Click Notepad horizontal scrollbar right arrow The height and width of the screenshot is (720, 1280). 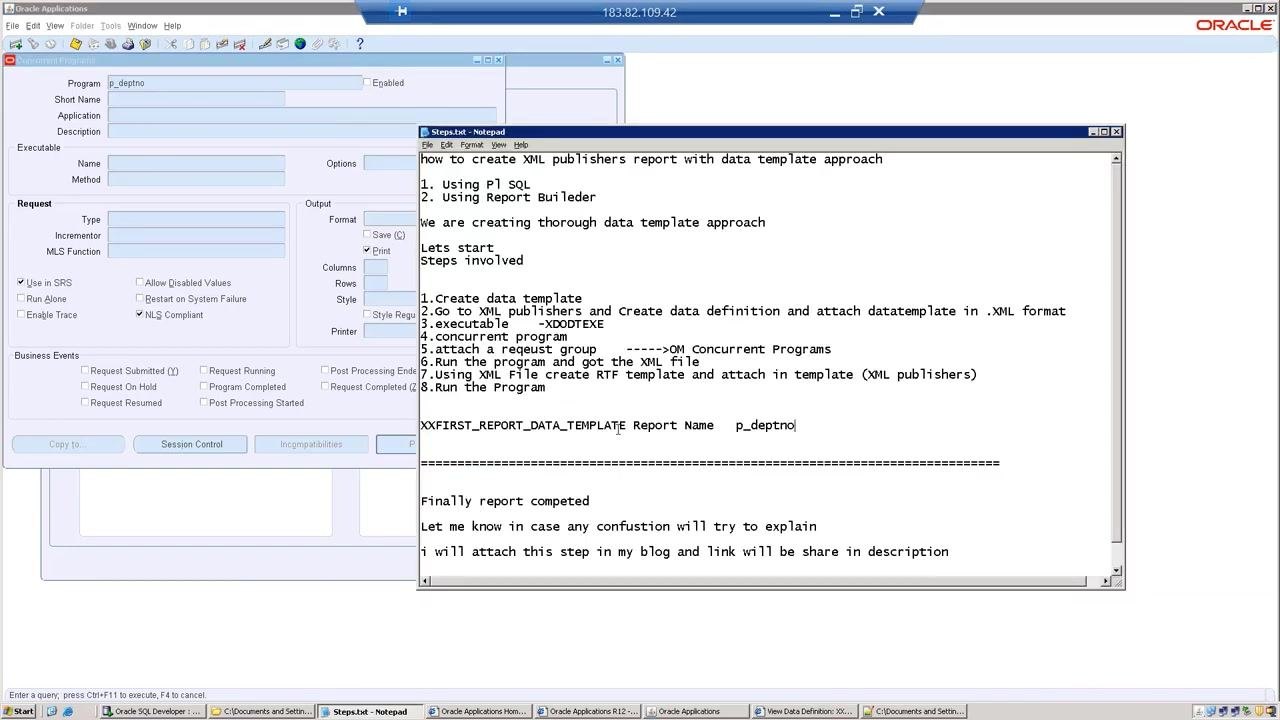point(1105,581)
